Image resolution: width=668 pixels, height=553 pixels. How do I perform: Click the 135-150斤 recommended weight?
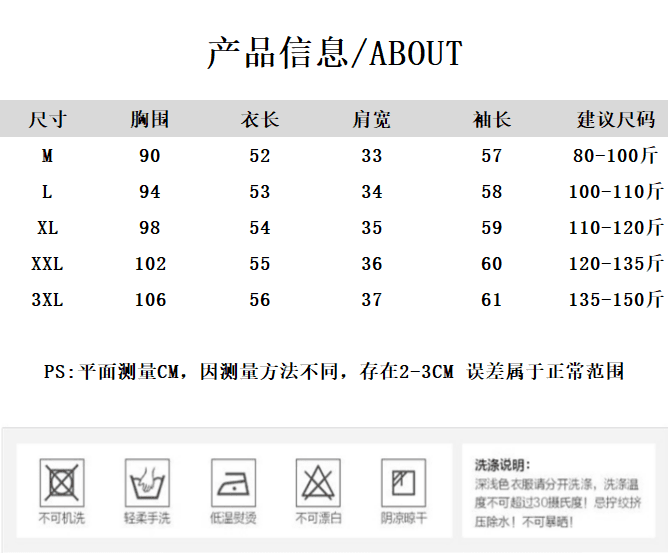[616, 300]
